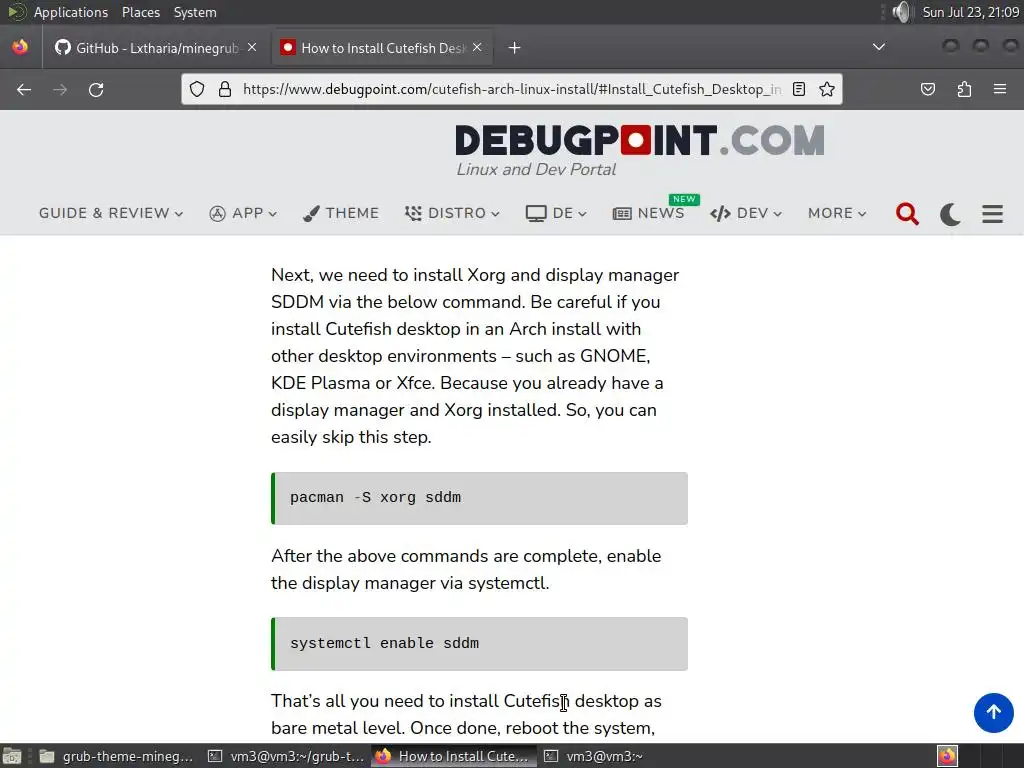1024x768 pixels.
Task: Close the How to Install Cutefish tab
Action: coord(477,47)
